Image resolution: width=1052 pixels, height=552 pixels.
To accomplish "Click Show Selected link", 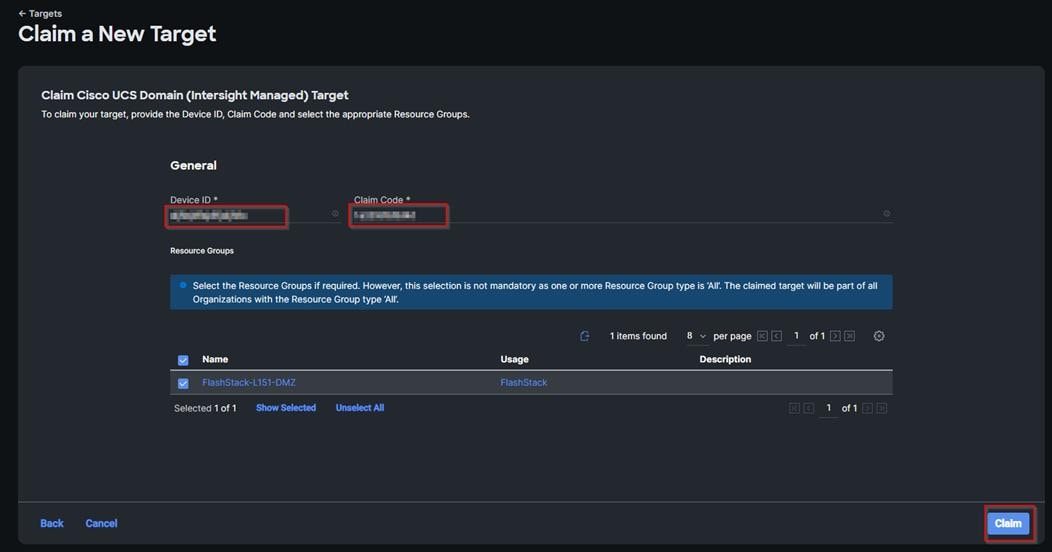I will pyautogui.click(x=286, y=408).
